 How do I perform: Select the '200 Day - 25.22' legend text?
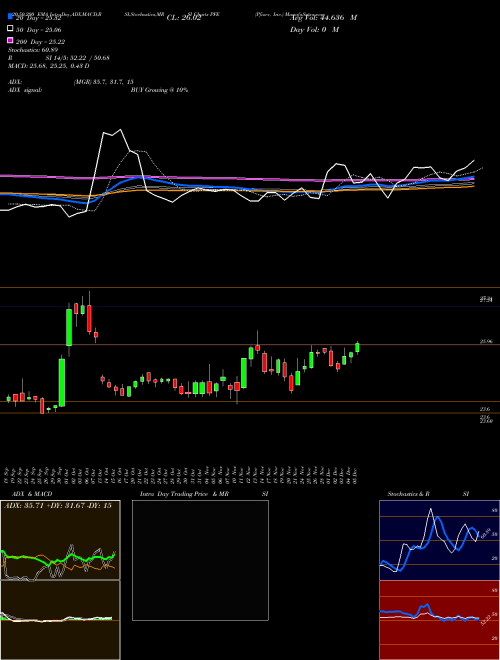coord(40,42)
